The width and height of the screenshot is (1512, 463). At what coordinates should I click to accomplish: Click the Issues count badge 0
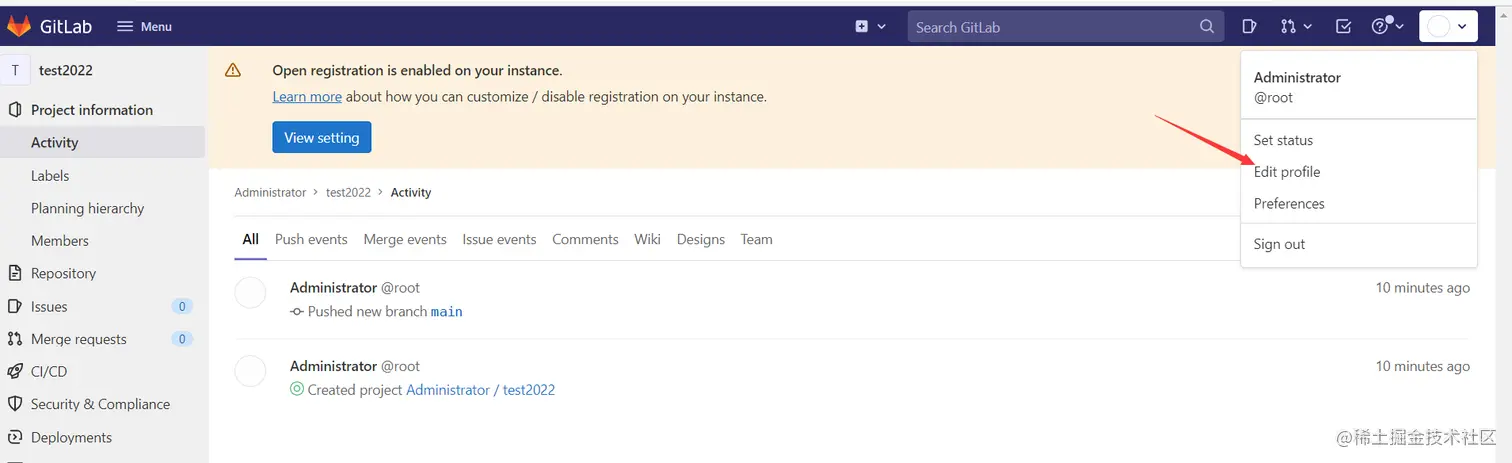coord(182,307)
